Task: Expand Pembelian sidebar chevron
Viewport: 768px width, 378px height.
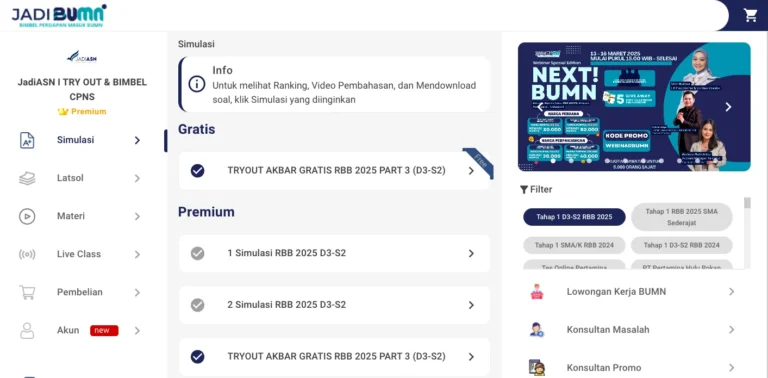Action: 137,292
